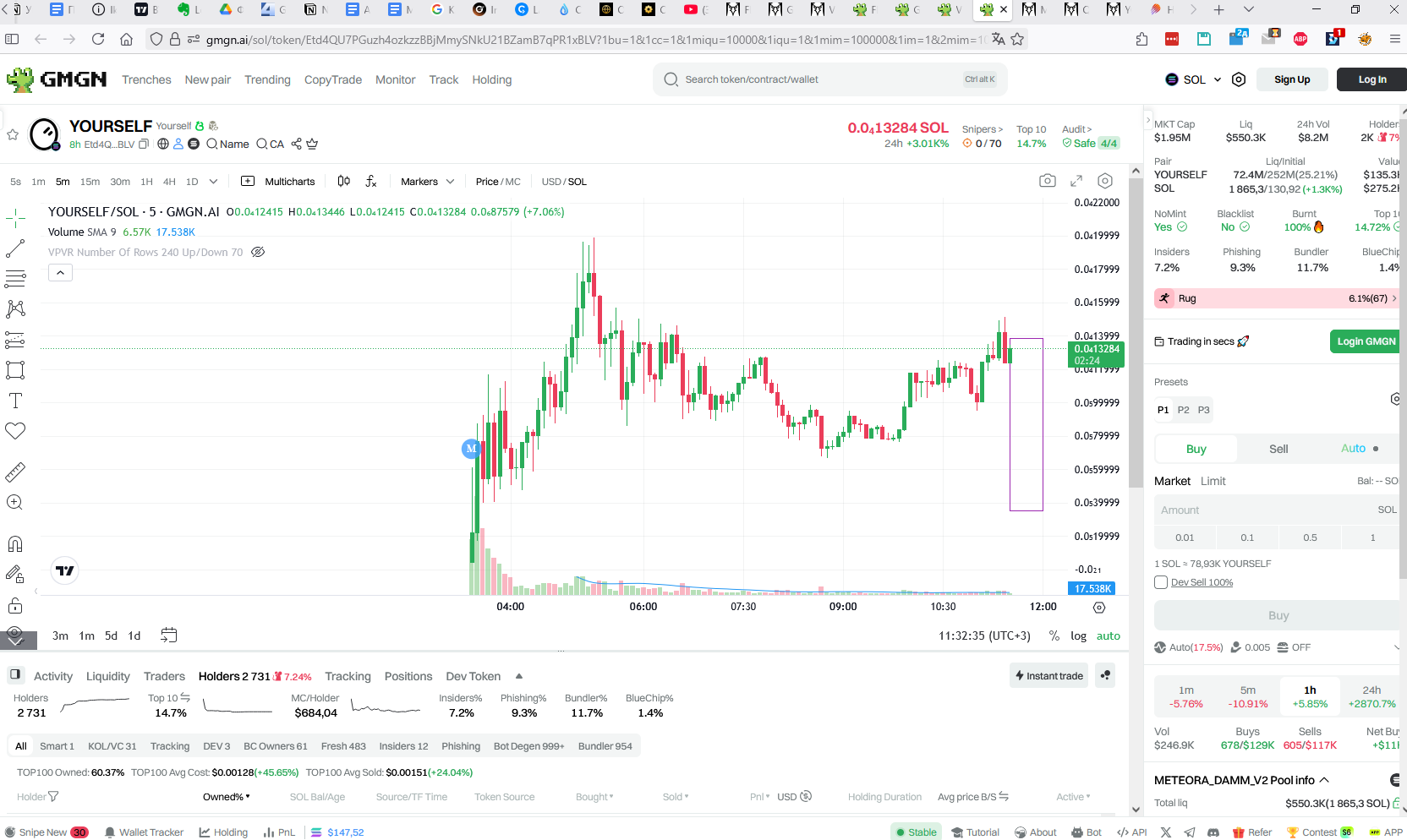Open the X social icon in footer
Image resolution: width=1407 pixels, height=840 pixels.
coord(1166,832)
